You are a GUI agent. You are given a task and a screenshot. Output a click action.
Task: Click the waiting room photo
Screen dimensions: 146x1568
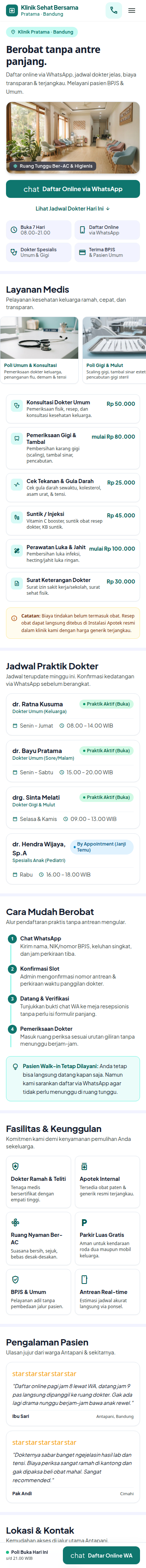[x=73, y=137]
